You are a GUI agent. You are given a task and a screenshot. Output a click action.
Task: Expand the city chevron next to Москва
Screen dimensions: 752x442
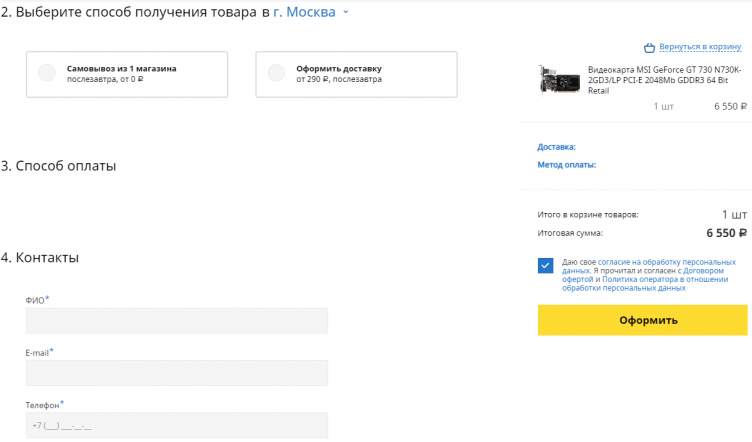346,13
